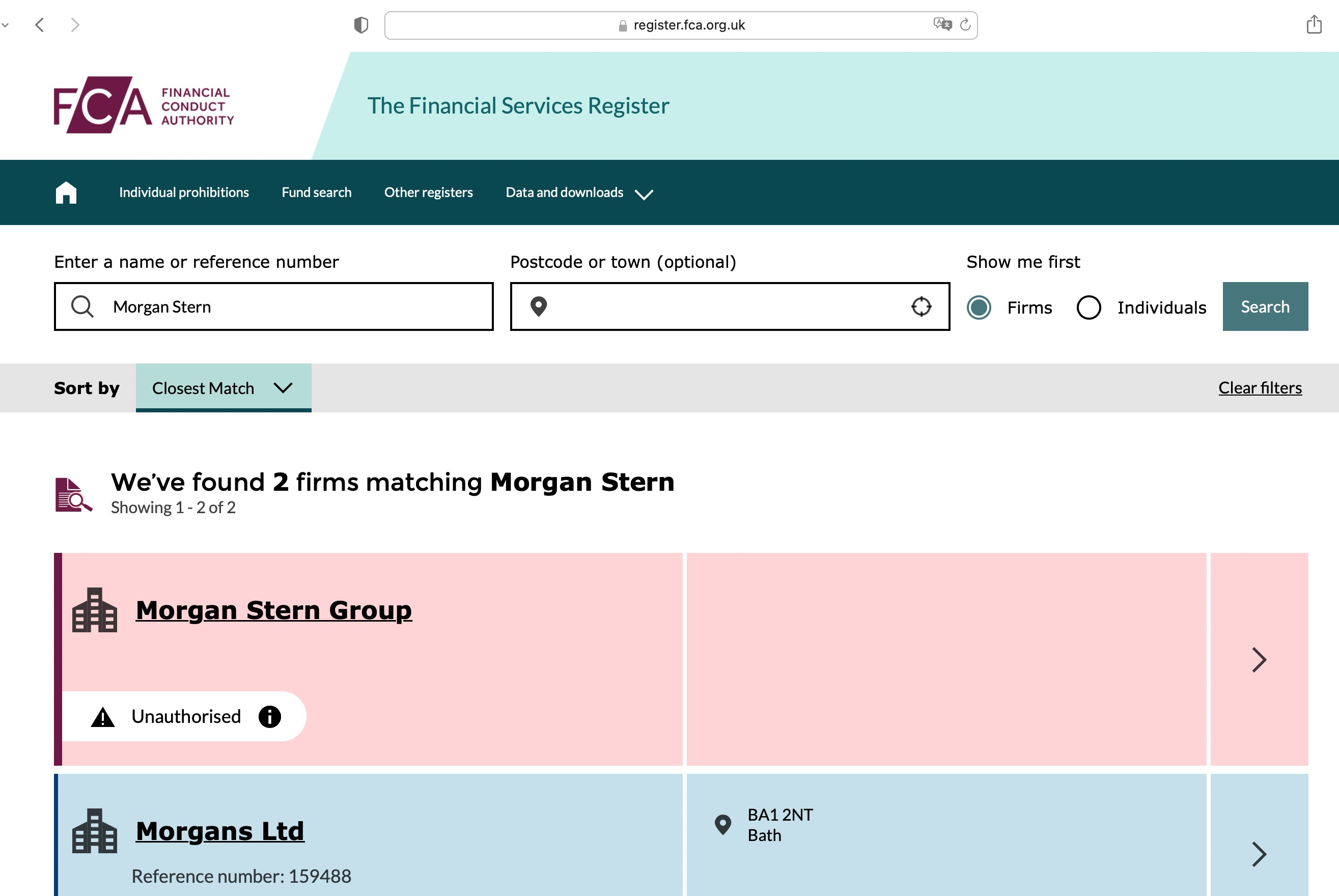
Task: Open the Closest Match sort dropdown
Action: point(224,388)
